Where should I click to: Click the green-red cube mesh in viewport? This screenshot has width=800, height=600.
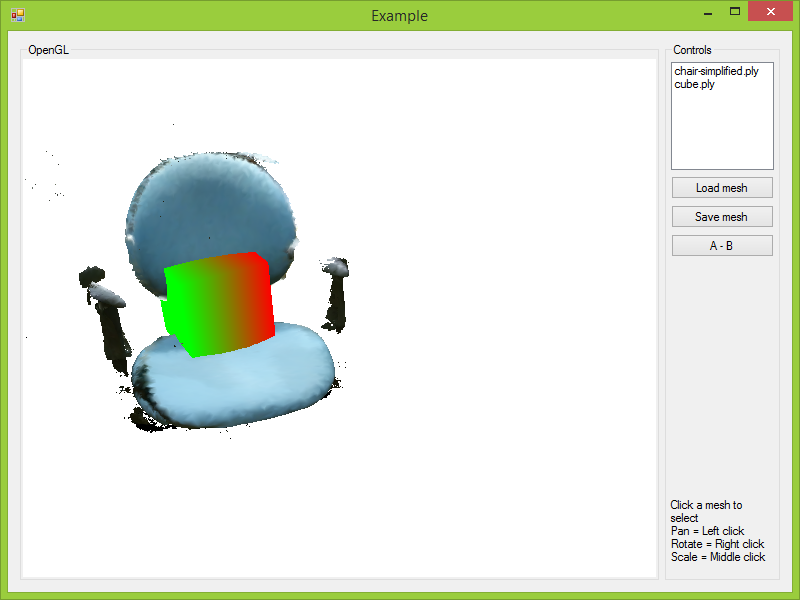218,304
